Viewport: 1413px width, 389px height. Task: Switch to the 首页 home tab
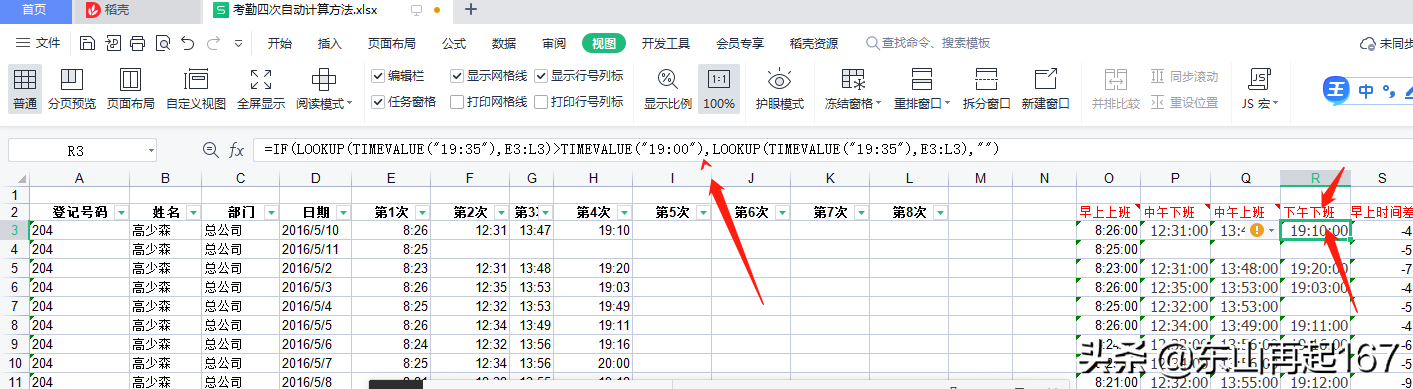(x=35, y=10)
